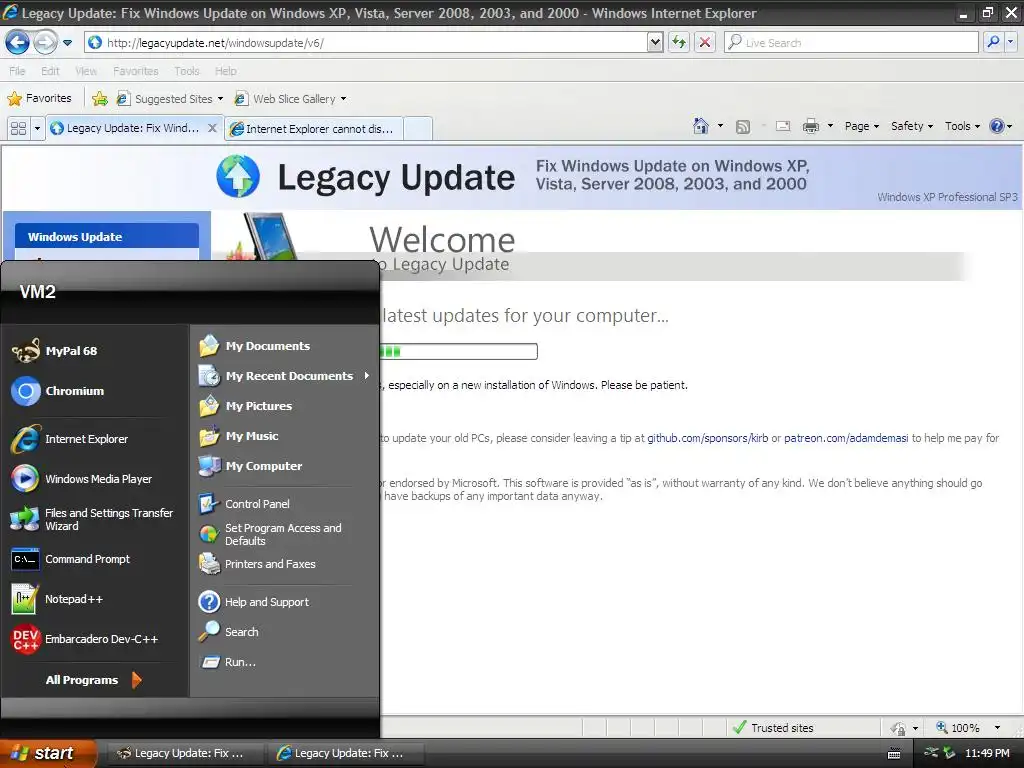Switch to MyPal Legacy Update taskbar button

(x=185, y=753)
